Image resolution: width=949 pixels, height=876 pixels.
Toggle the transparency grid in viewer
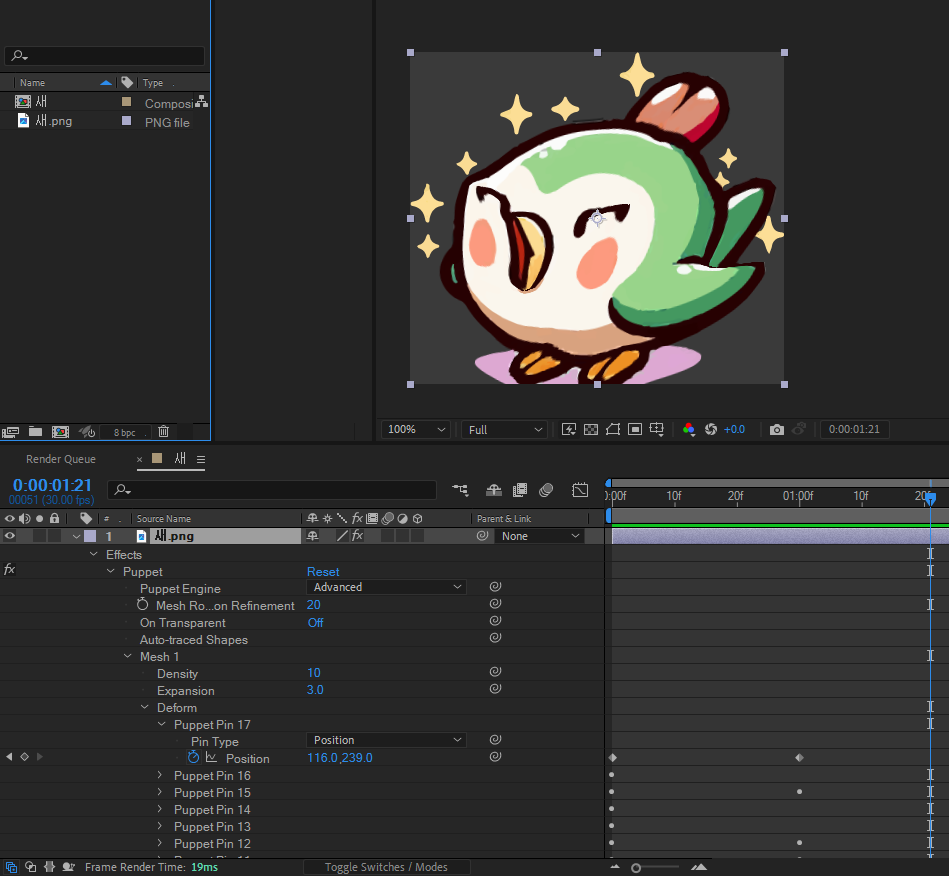[591, 429]
